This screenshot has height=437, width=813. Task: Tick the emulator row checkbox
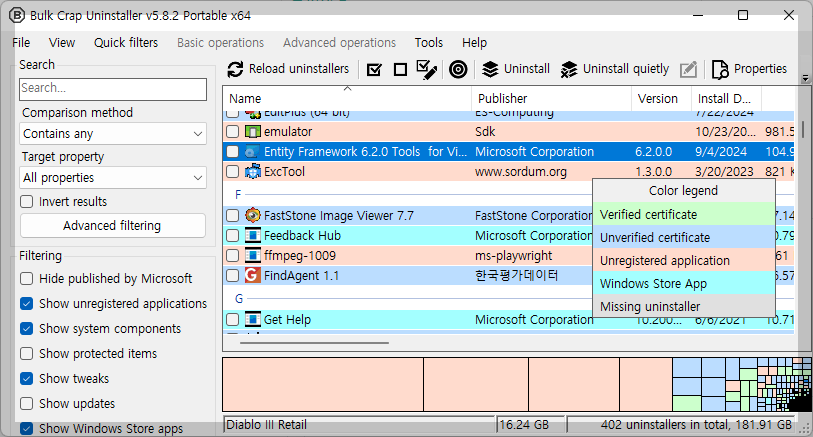233,132
